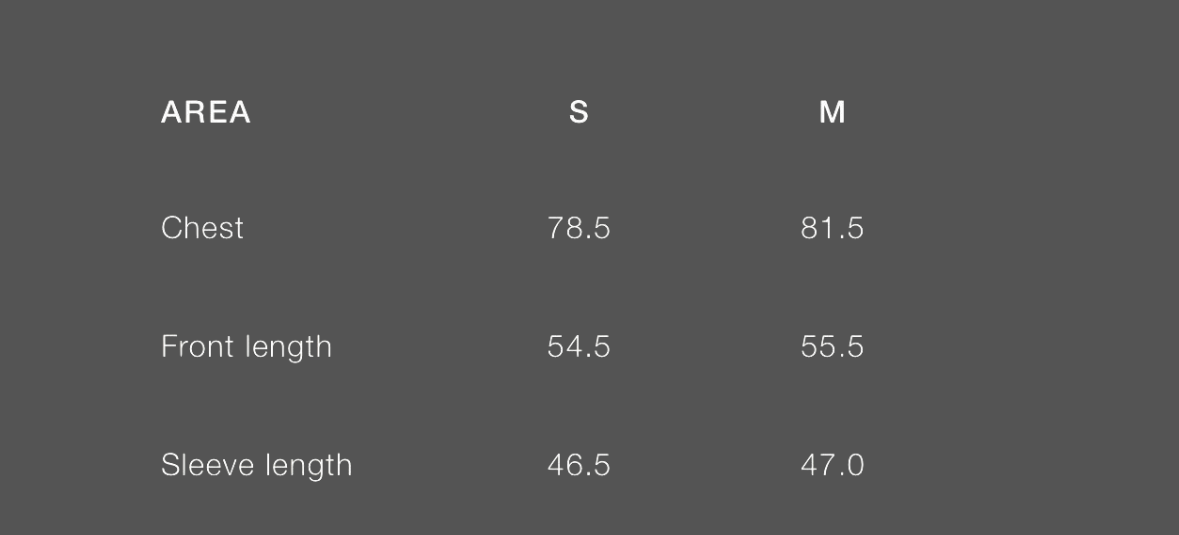
Task: Click the 54.5 front length value
Action: [578, 347]
